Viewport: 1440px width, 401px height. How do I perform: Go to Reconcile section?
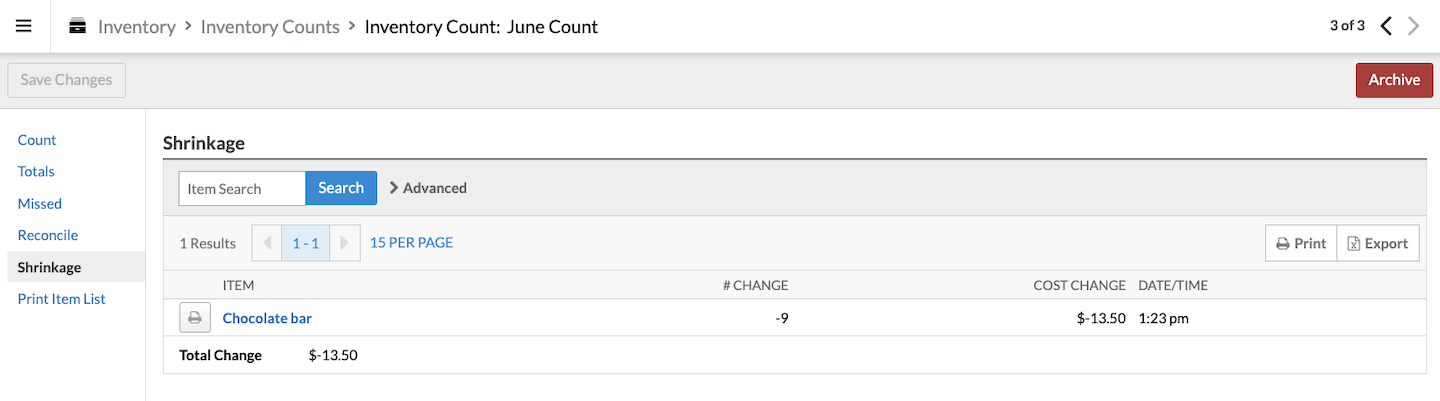(48, 235)
